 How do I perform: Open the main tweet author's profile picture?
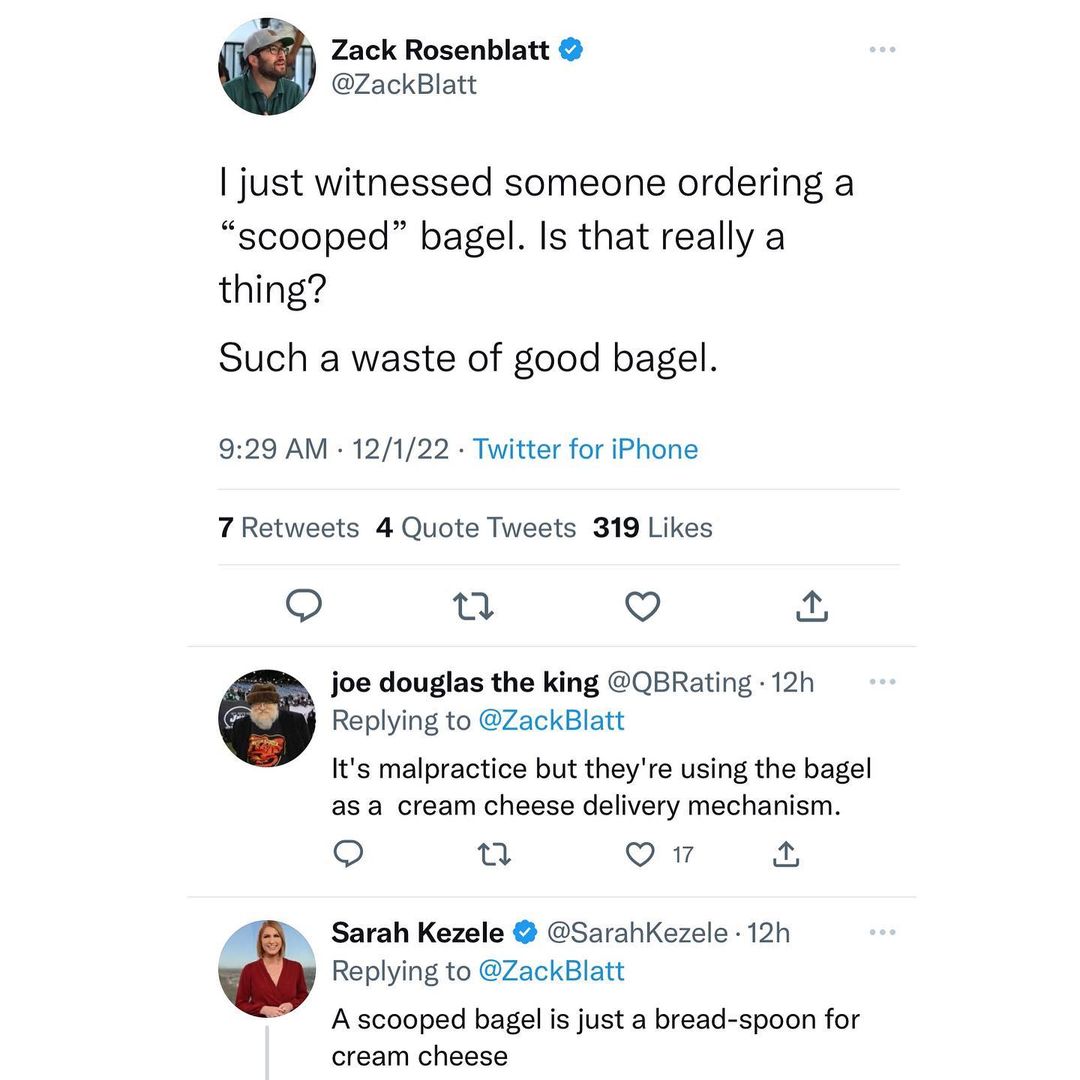266,66
